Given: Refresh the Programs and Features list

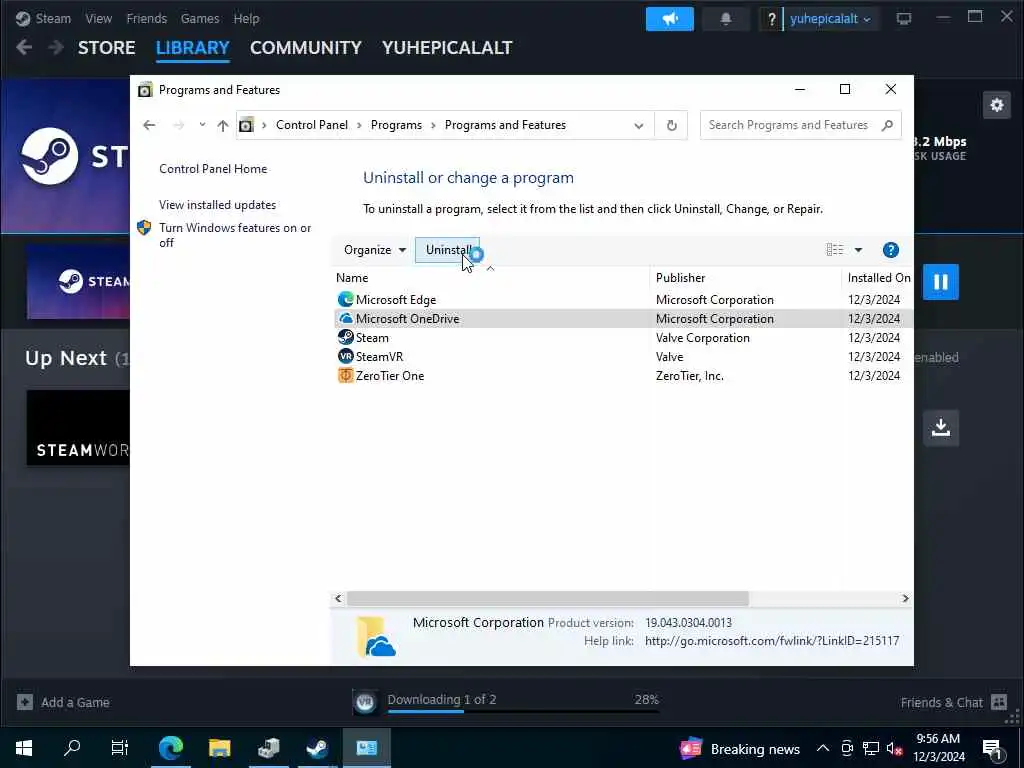Looking at the screenshot, I should coord(671,125).
